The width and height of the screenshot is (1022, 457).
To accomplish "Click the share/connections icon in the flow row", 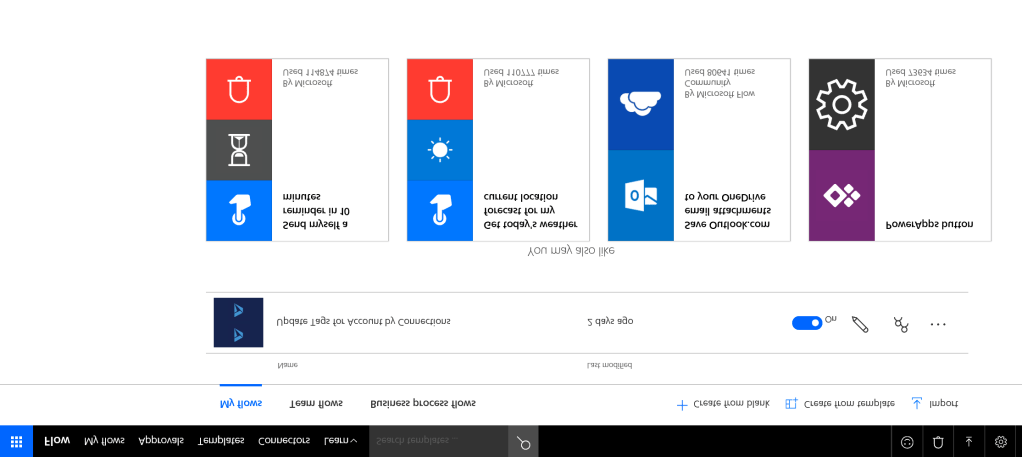I will 900,324.
